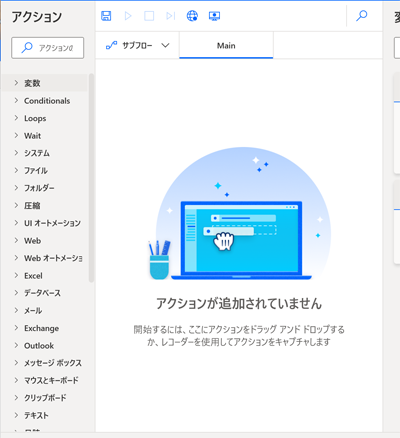Expand the フォルダー action group
400x438 pixels.
[x=45, y=188]
